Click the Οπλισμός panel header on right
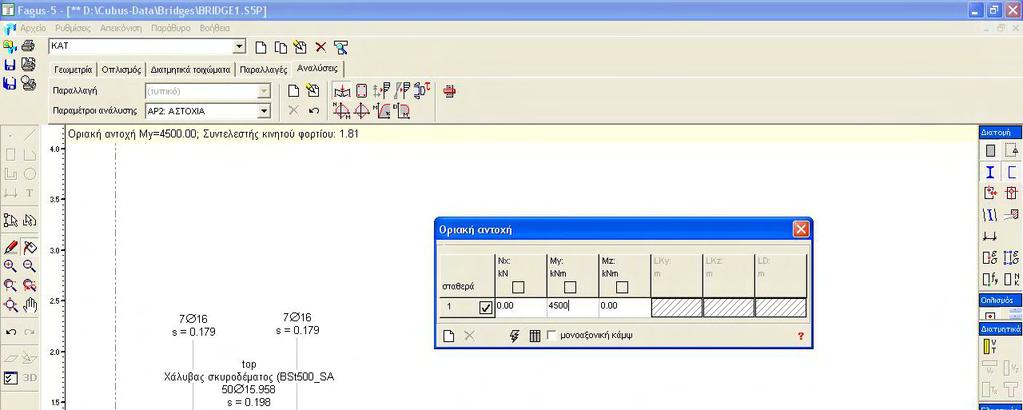The image size is (1023, 410). (x=1001, y=300)
